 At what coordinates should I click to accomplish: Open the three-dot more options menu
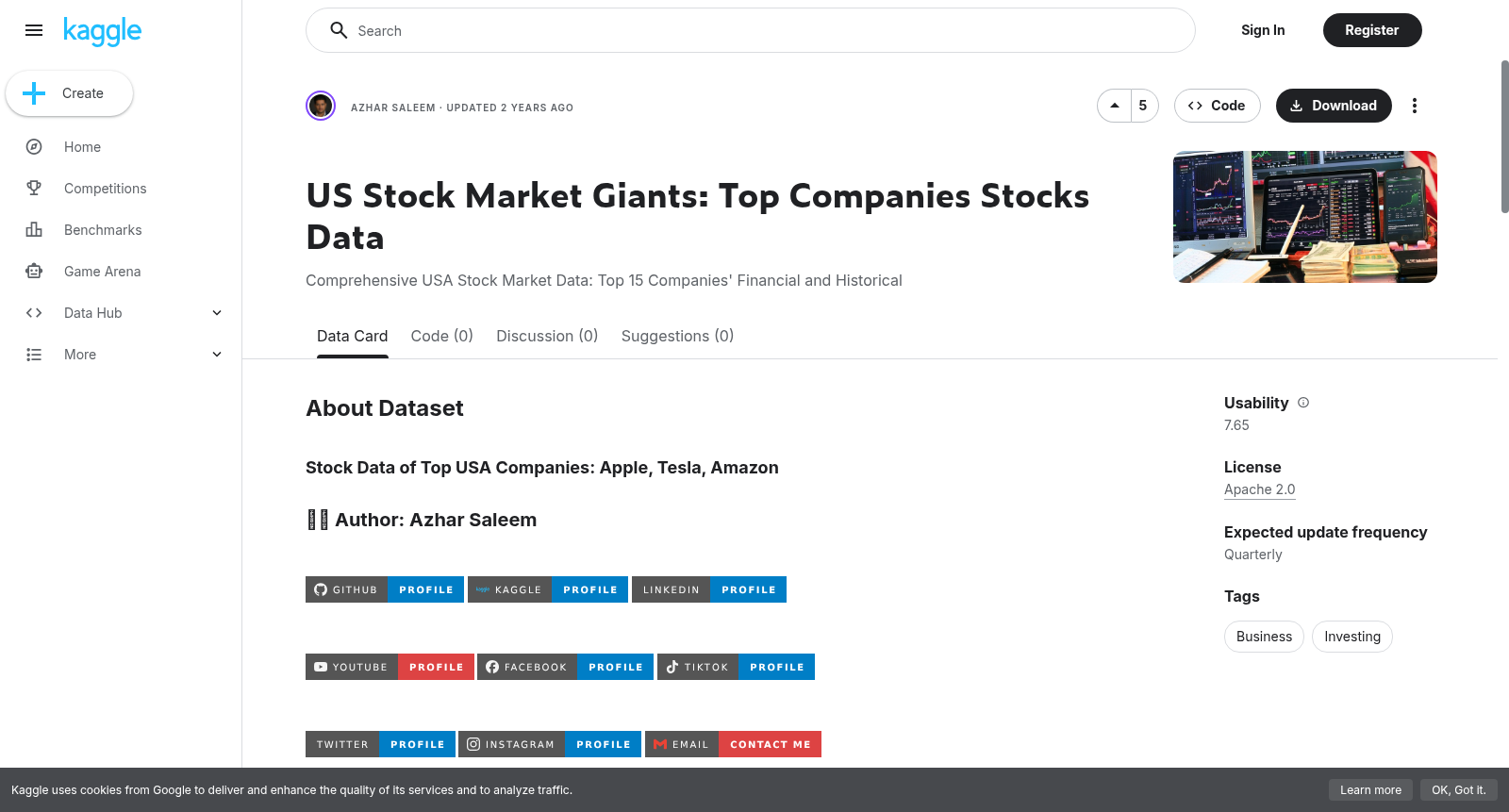tap(1414, 106)
